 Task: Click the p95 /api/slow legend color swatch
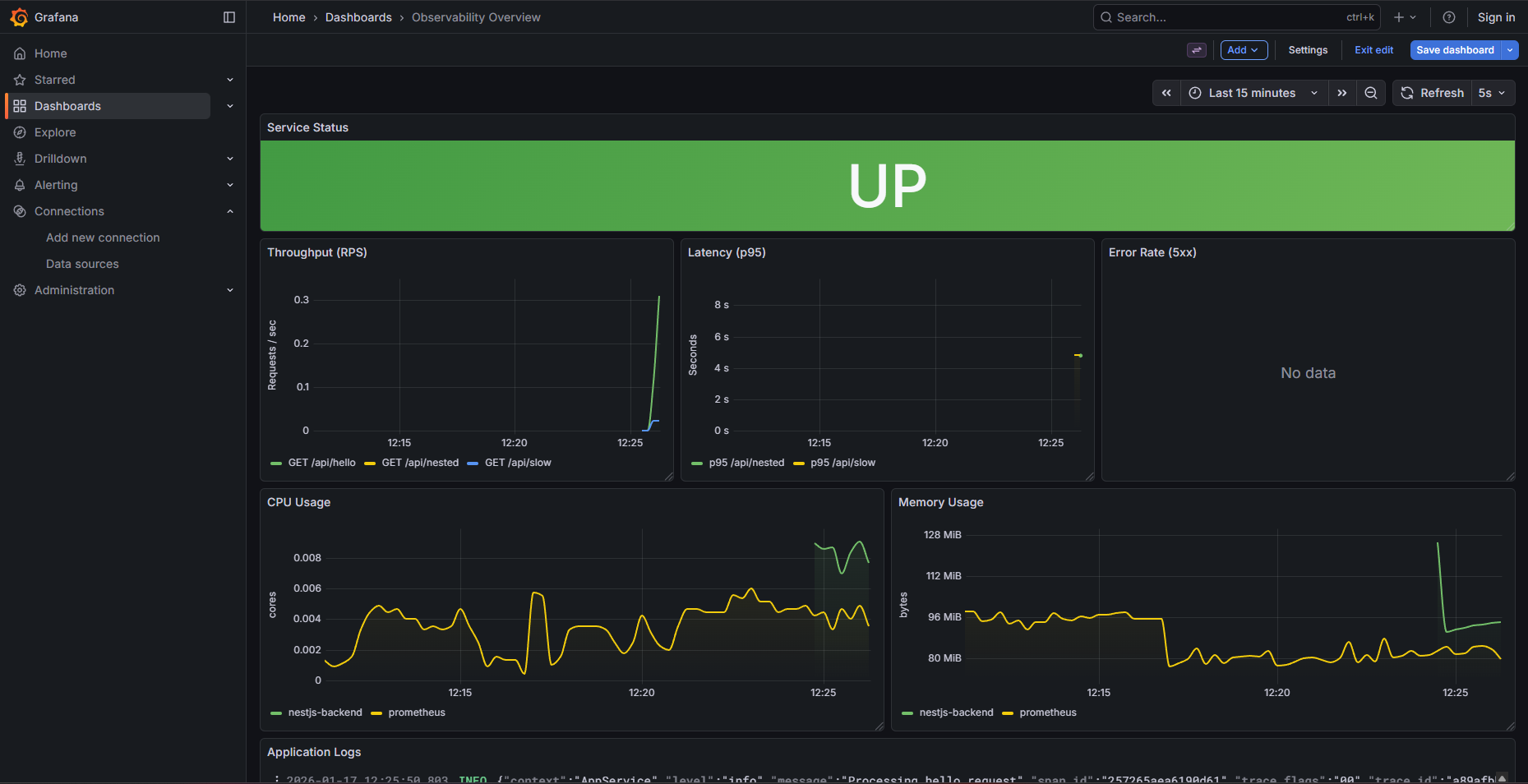799,463
